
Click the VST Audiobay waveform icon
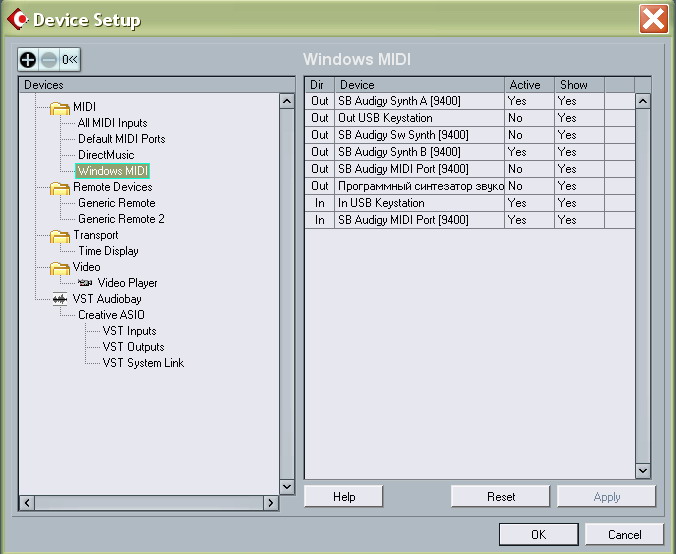60,299
